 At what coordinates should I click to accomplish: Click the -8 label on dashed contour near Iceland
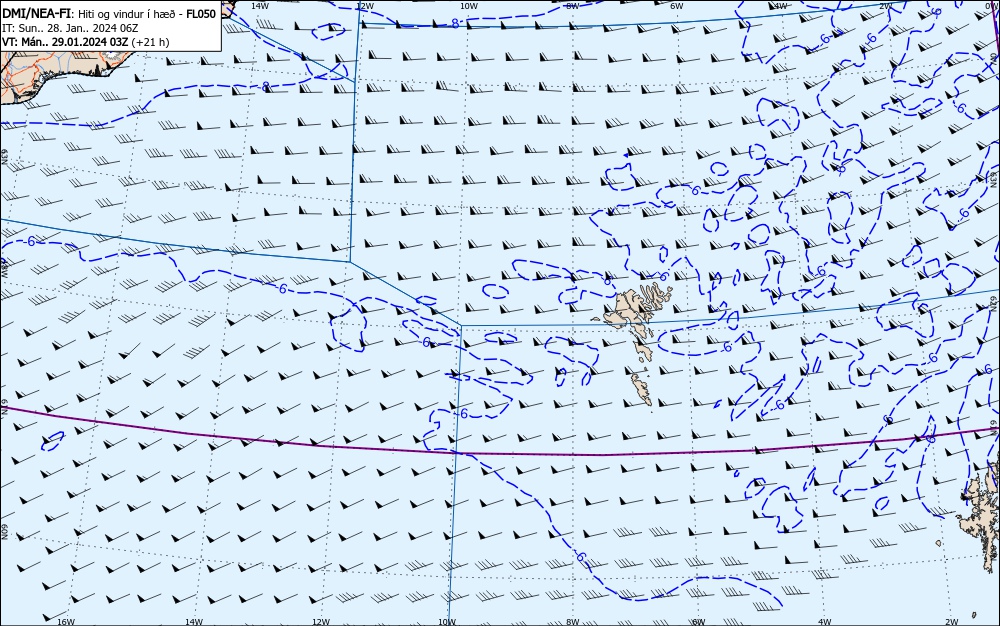tap(265, 86)
